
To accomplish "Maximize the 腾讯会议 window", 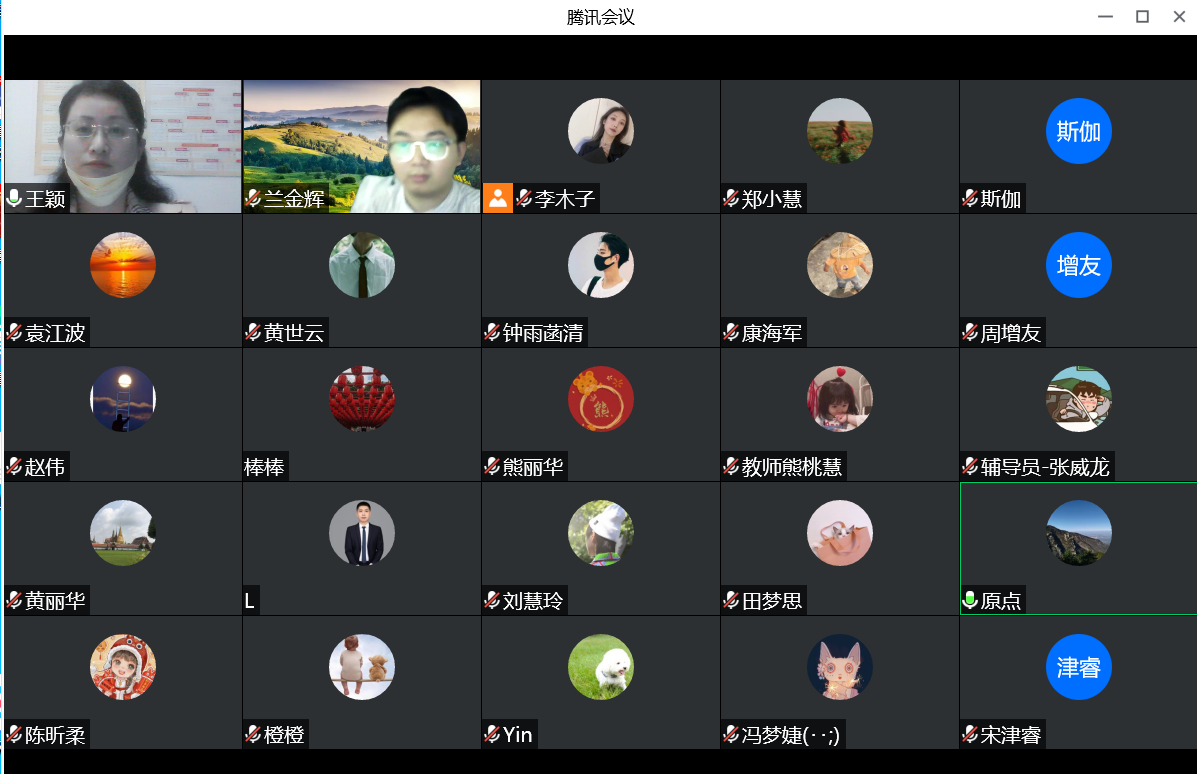I will tap(1142, 17).
